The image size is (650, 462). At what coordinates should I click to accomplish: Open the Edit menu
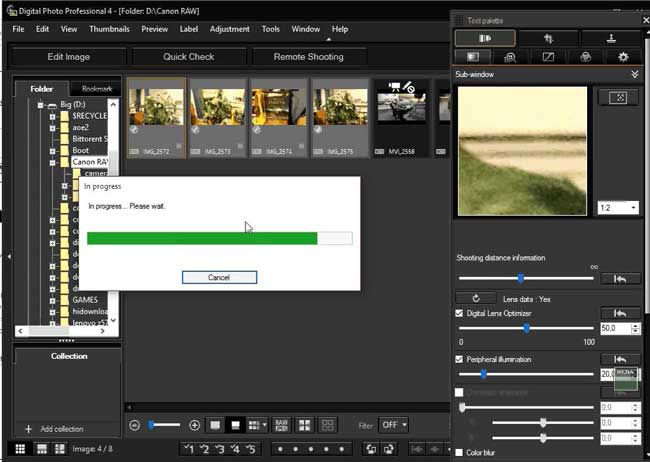42,29
